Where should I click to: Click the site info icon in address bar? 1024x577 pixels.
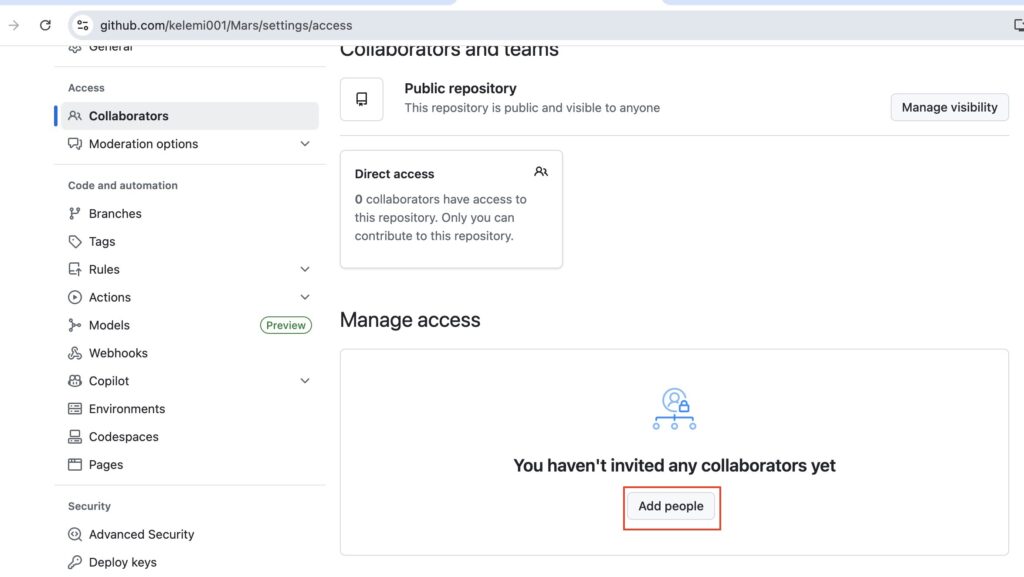click(83, 25)
